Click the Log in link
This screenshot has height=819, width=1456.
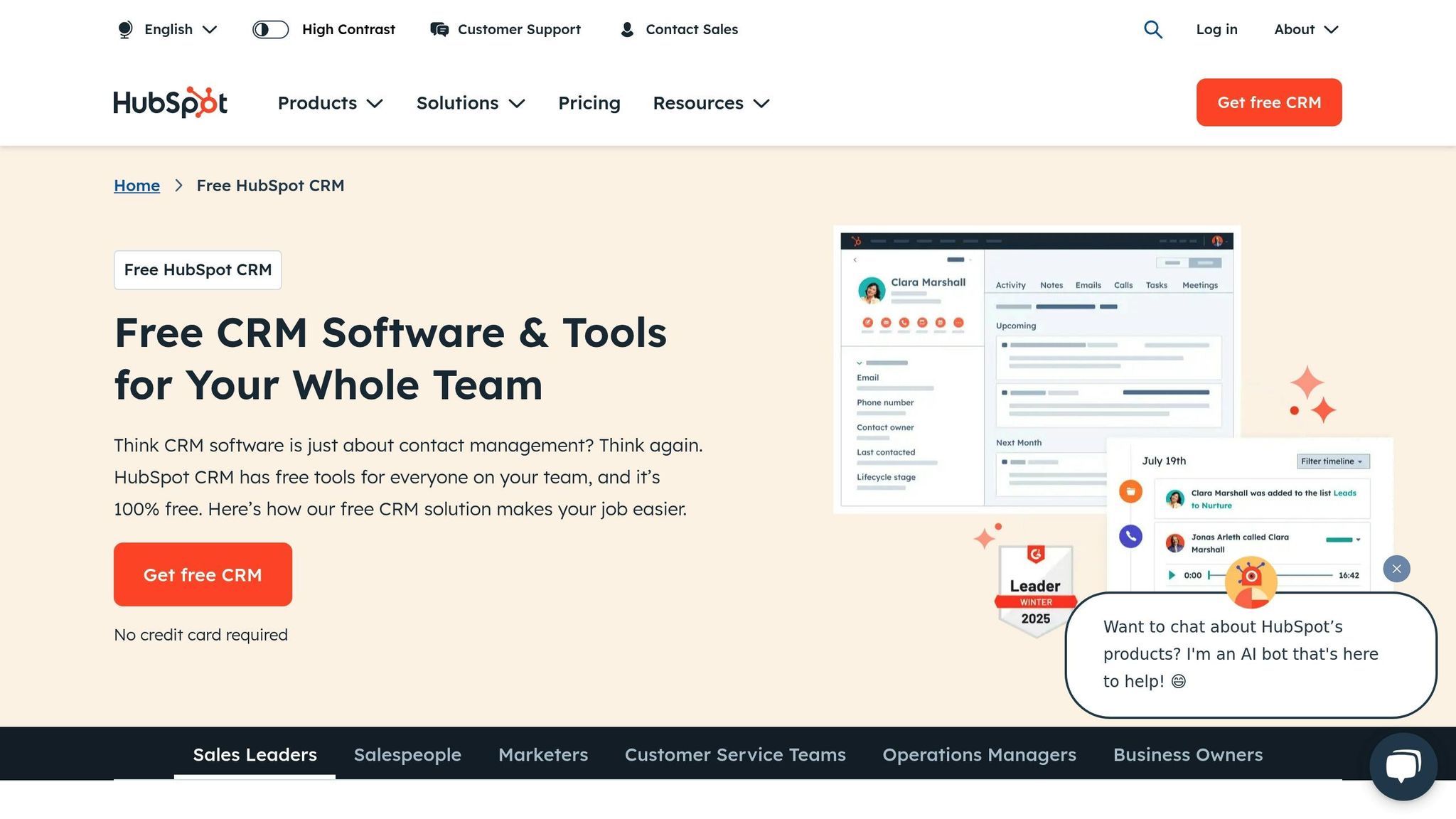pos(1216,29)
